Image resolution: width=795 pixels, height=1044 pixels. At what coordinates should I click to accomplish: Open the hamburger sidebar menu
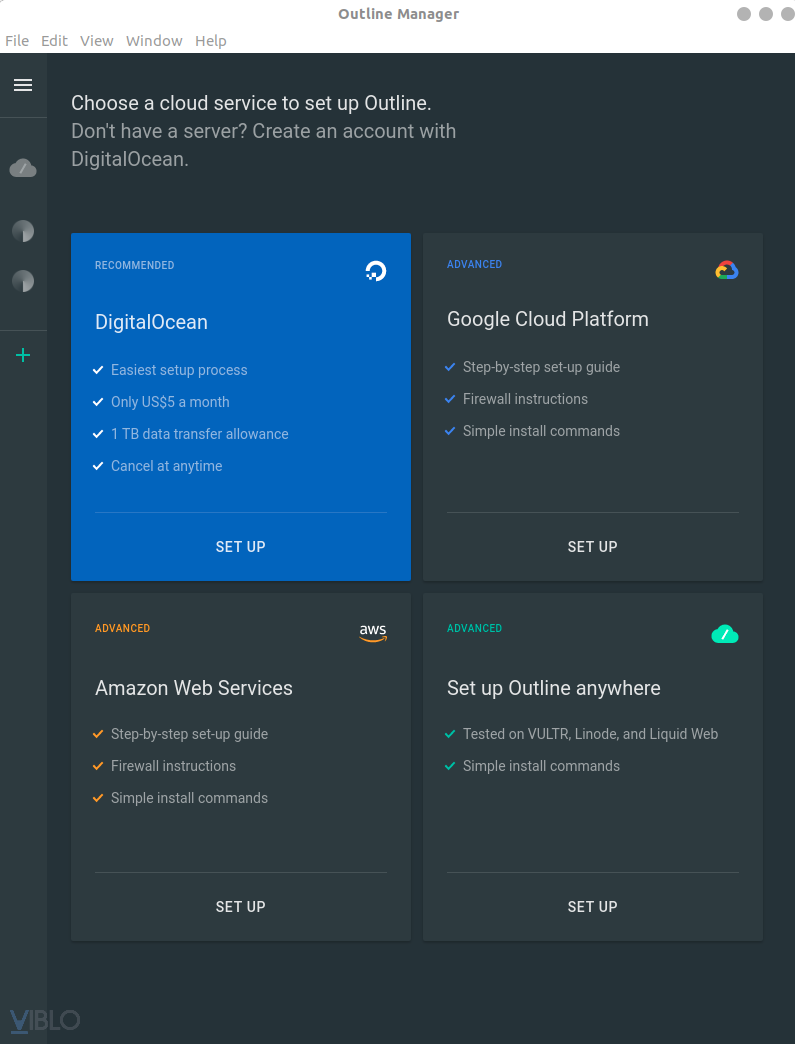[x=23, y=85]
